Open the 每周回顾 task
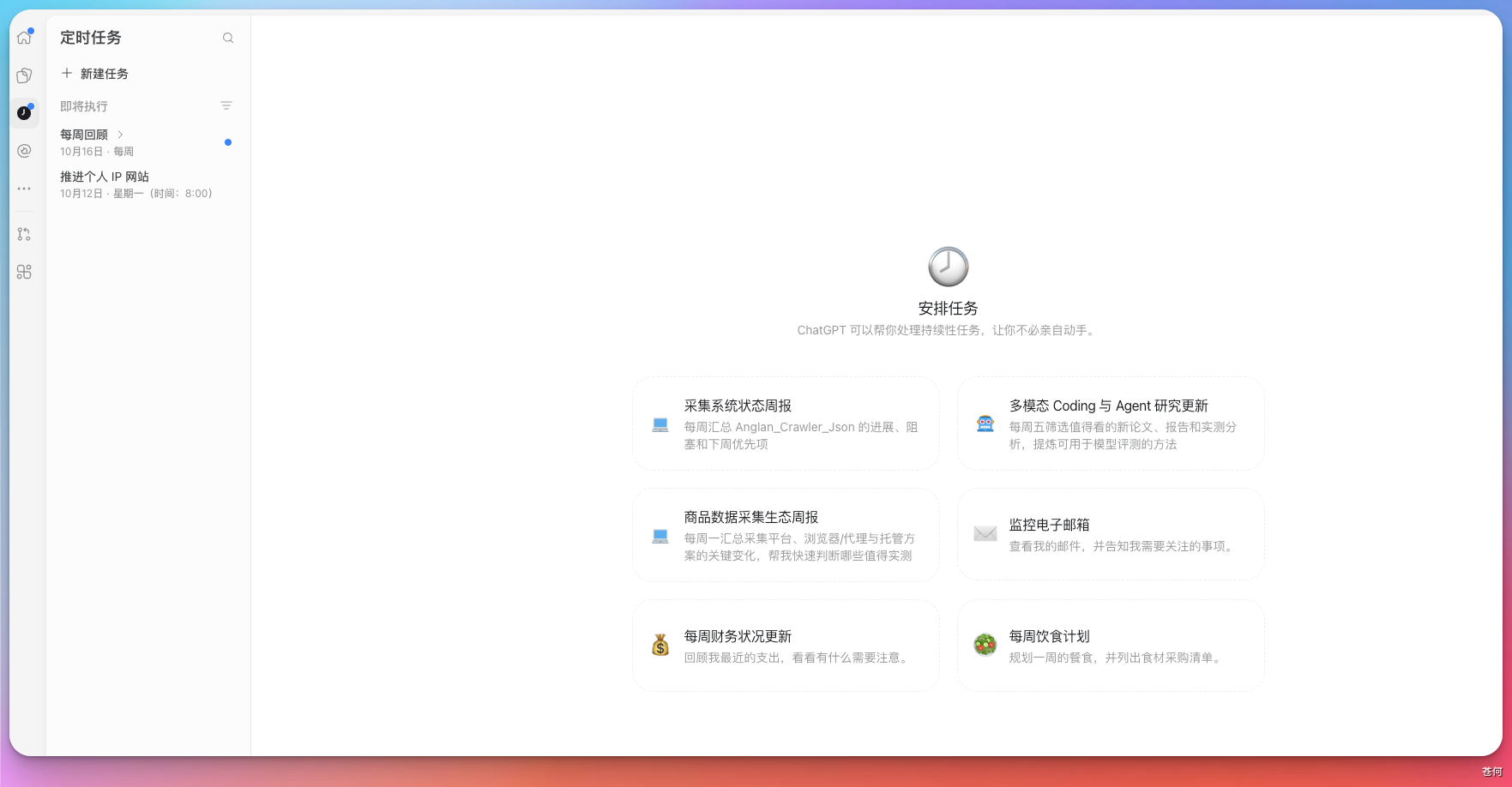1512x787 pixels. click(146, 142)
